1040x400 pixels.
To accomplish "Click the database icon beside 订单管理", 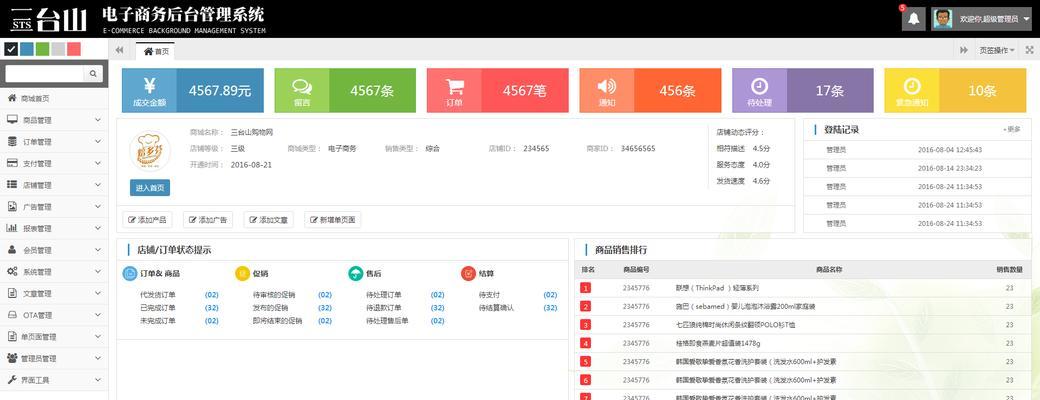I will point(12,141).
